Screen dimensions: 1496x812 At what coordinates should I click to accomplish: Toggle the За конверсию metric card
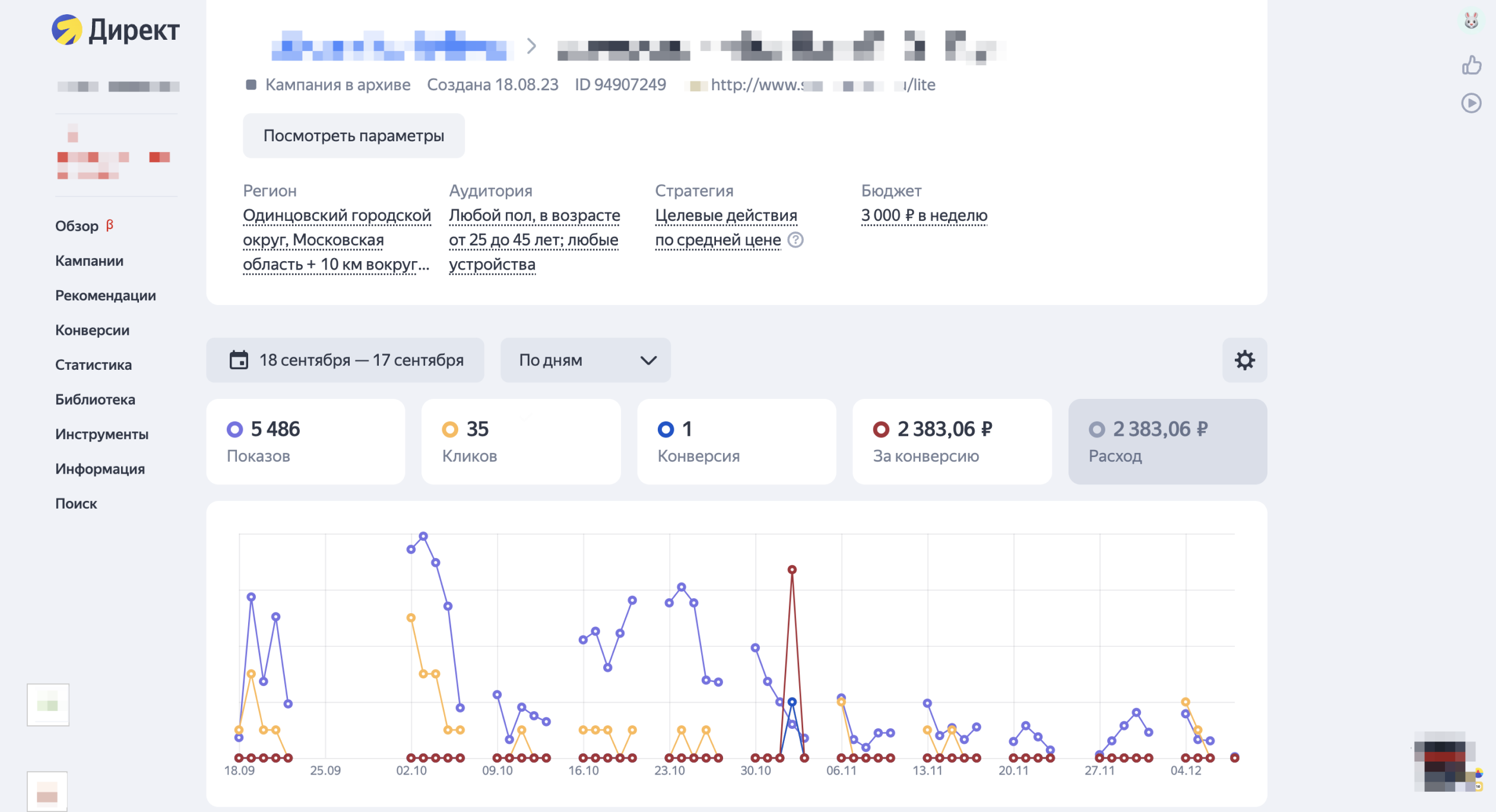[952, 442]
